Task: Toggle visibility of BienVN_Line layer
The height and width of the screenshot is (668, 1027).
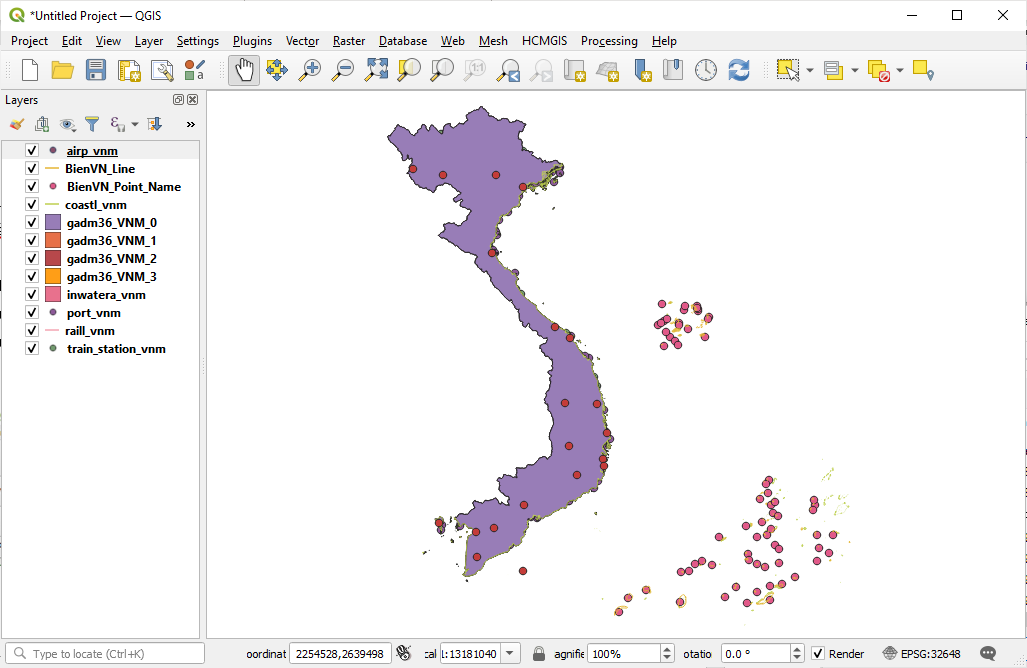Action: point(31,168)
